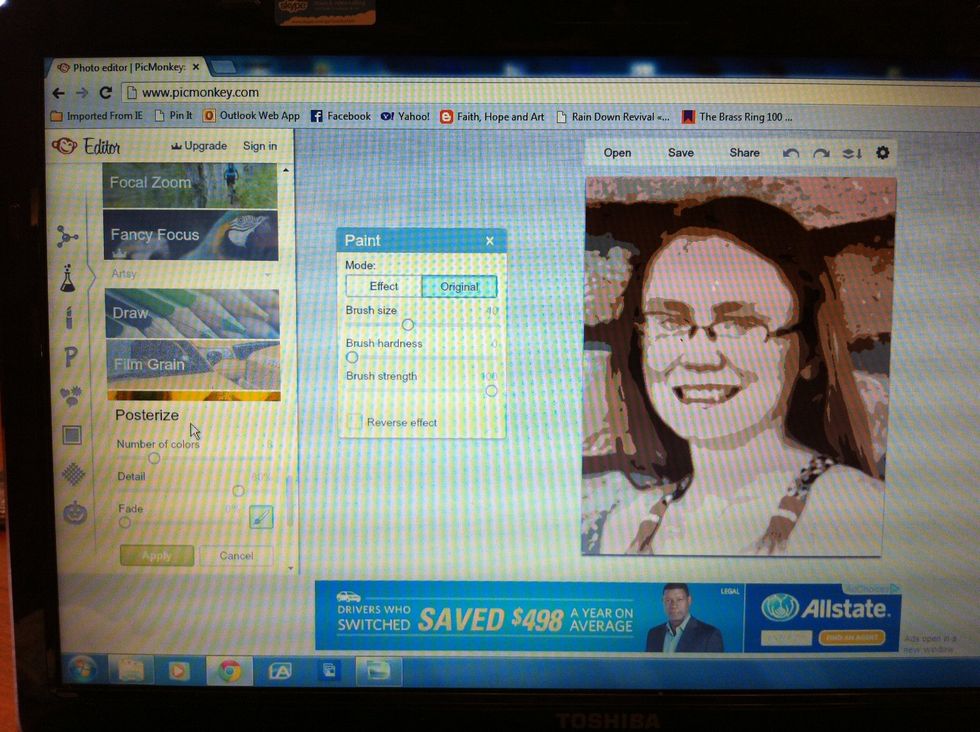Open Pin It bookmark
The width and height of the screenshot is (980, 732).
coord(173,116)
